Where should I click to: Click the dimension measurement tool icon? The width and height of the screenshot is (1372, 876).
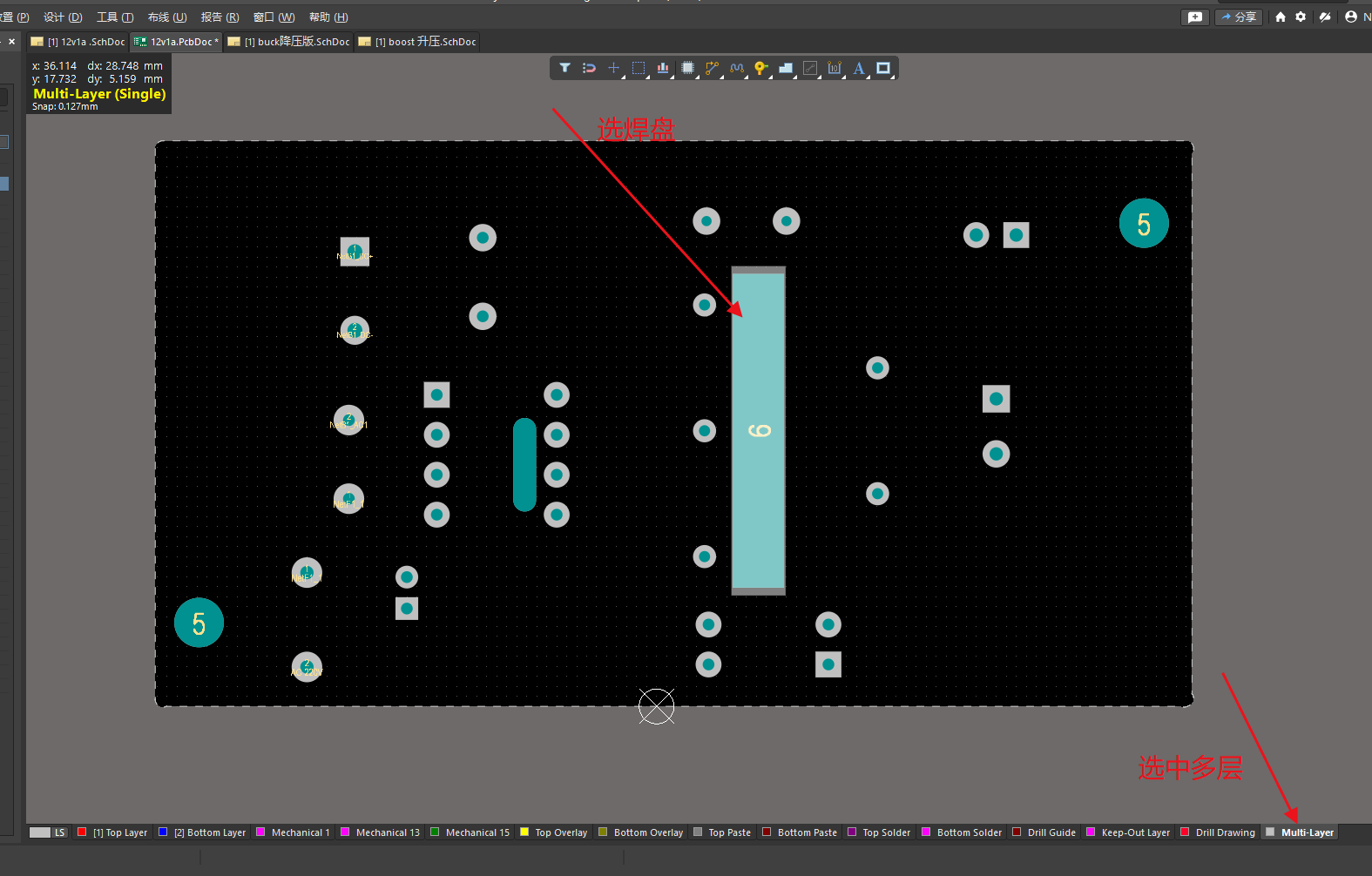point(835,68)
